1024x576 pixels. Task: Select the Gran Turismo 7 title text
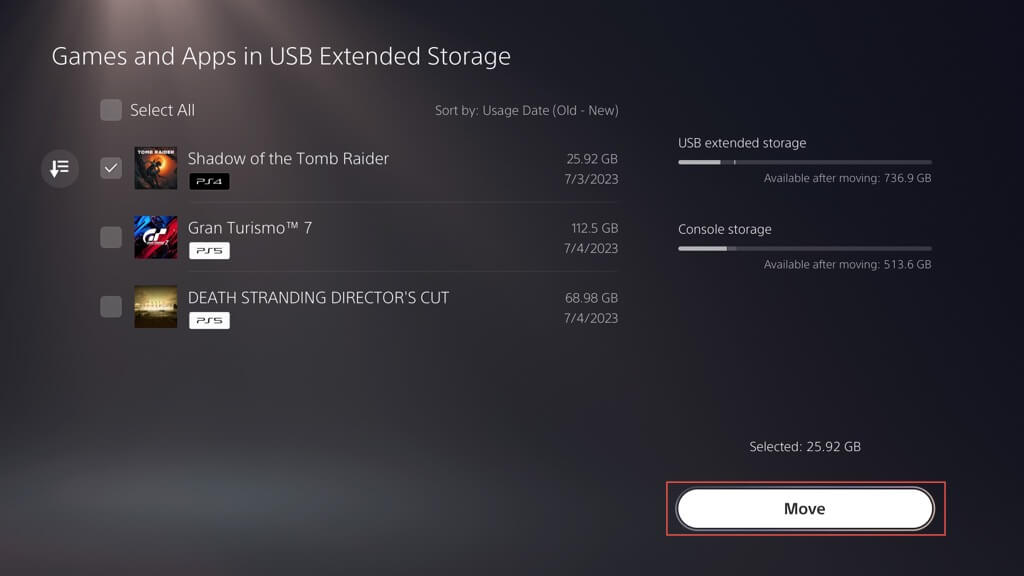(x=250, y=228)
